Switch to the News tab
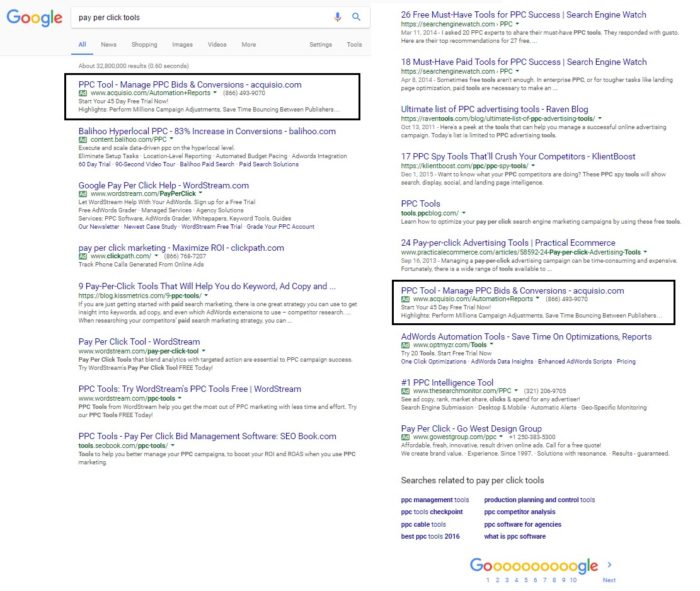The height and width of the screenshot is (591, 700). 108,45
